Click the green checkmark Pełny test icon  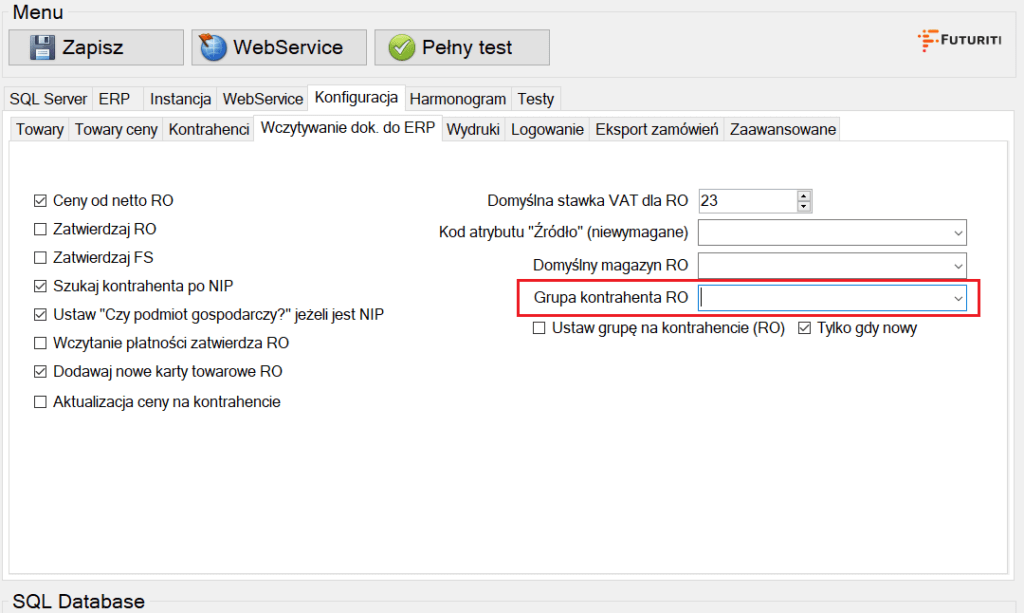click(401, 47)
